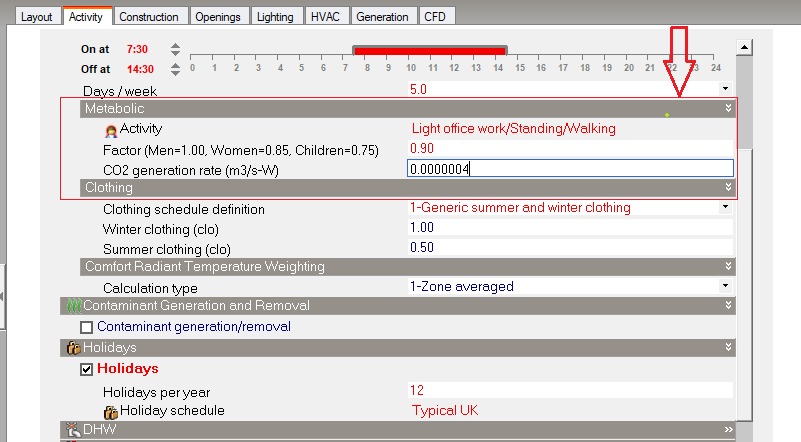Screen dimensions: 801x442
Task: Edit the Winter clothing value
Action: pyautogui.click(x=570, y=227)
